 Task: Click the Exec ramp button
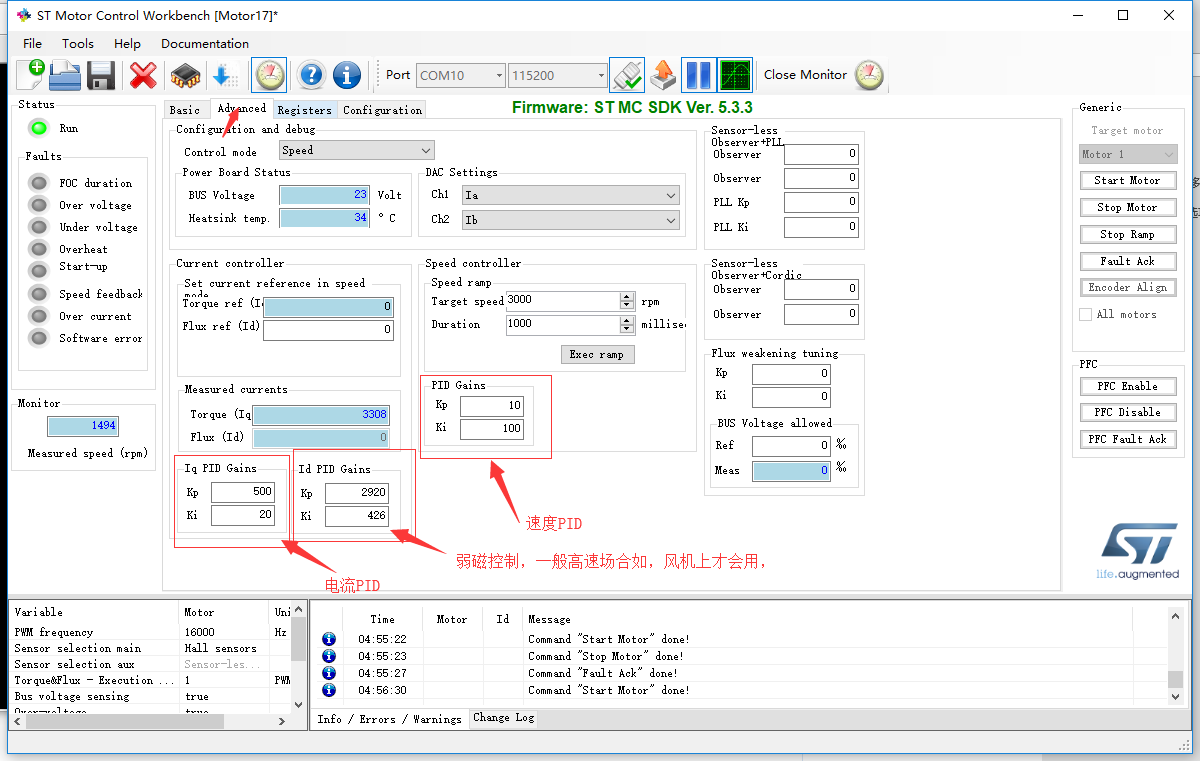click(x=597, y=354)
